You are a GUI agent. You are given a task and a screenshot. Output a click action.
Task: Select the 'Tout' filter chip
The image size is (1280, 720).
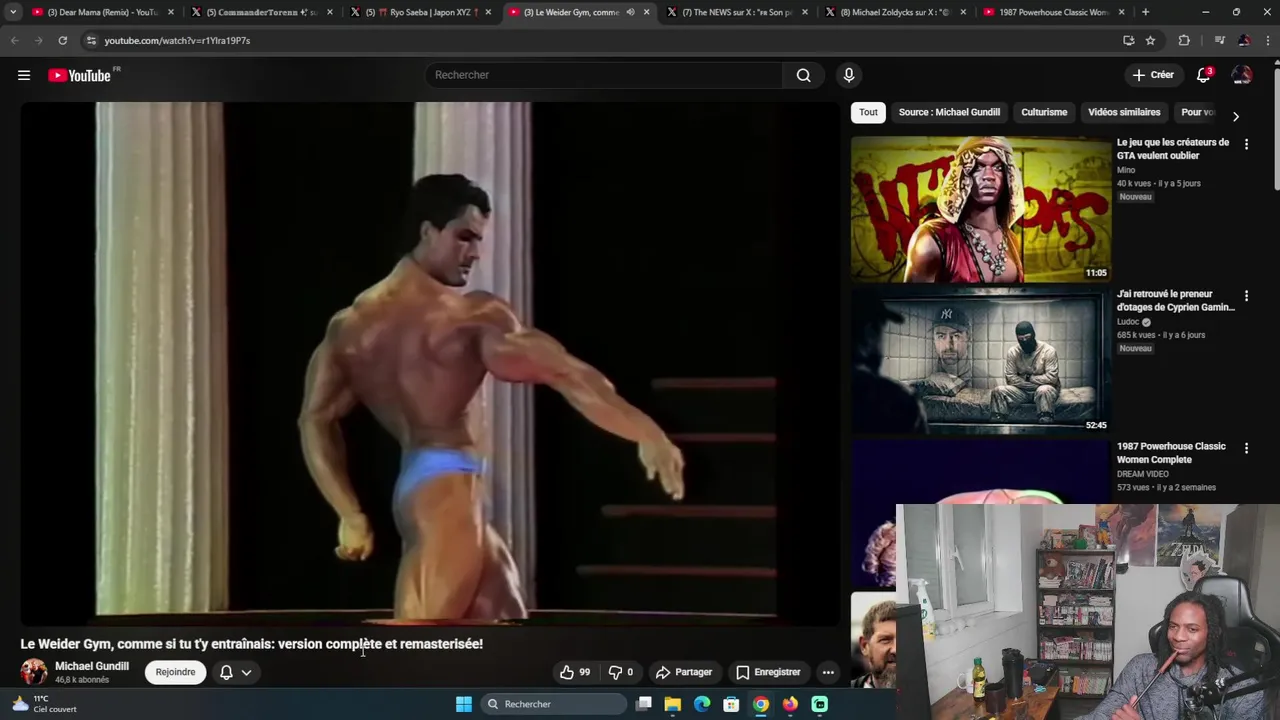(868, 112)
